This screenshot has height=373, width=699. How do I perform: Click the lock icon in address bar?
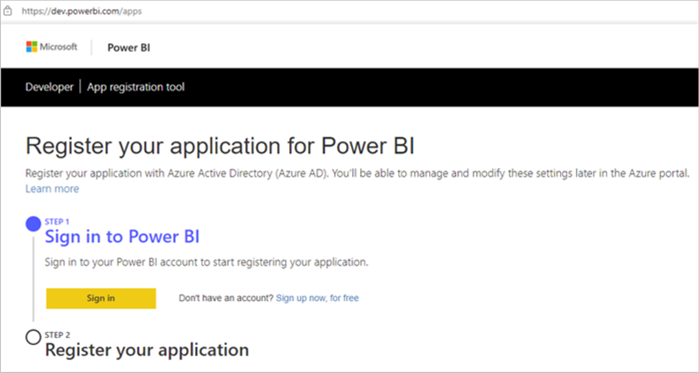8,11
